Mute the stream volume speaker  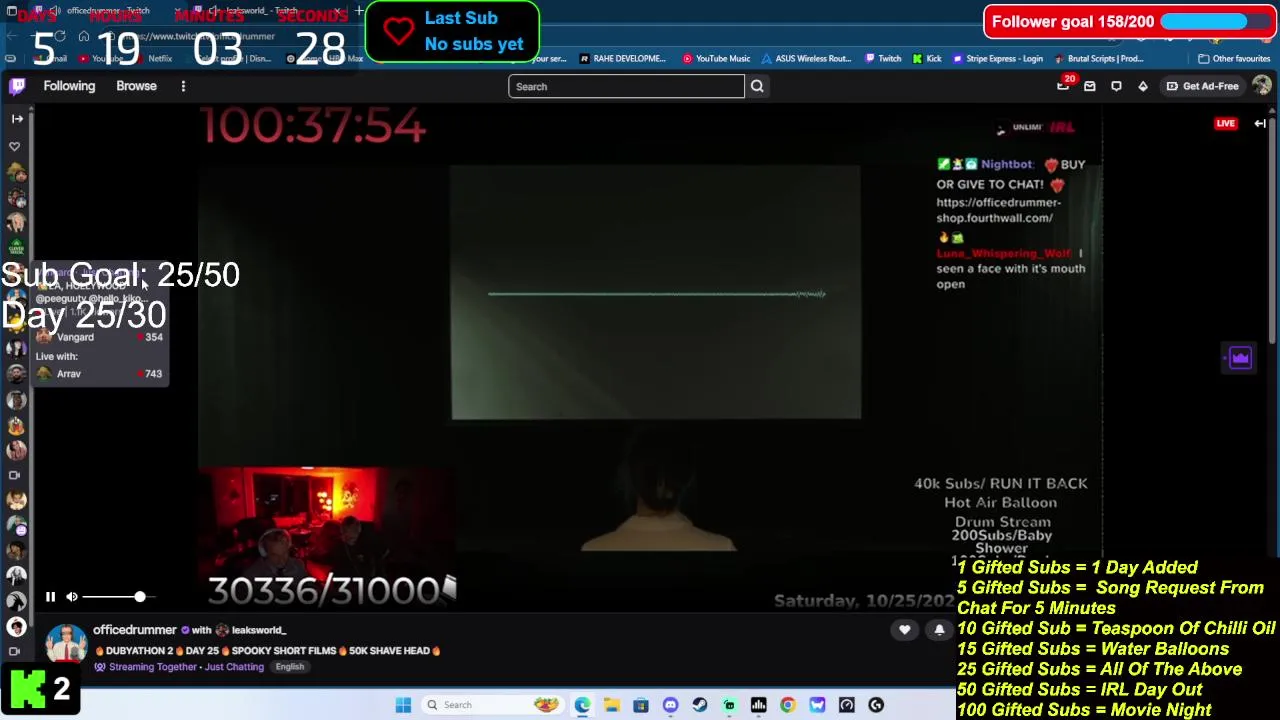click(72, 597)
